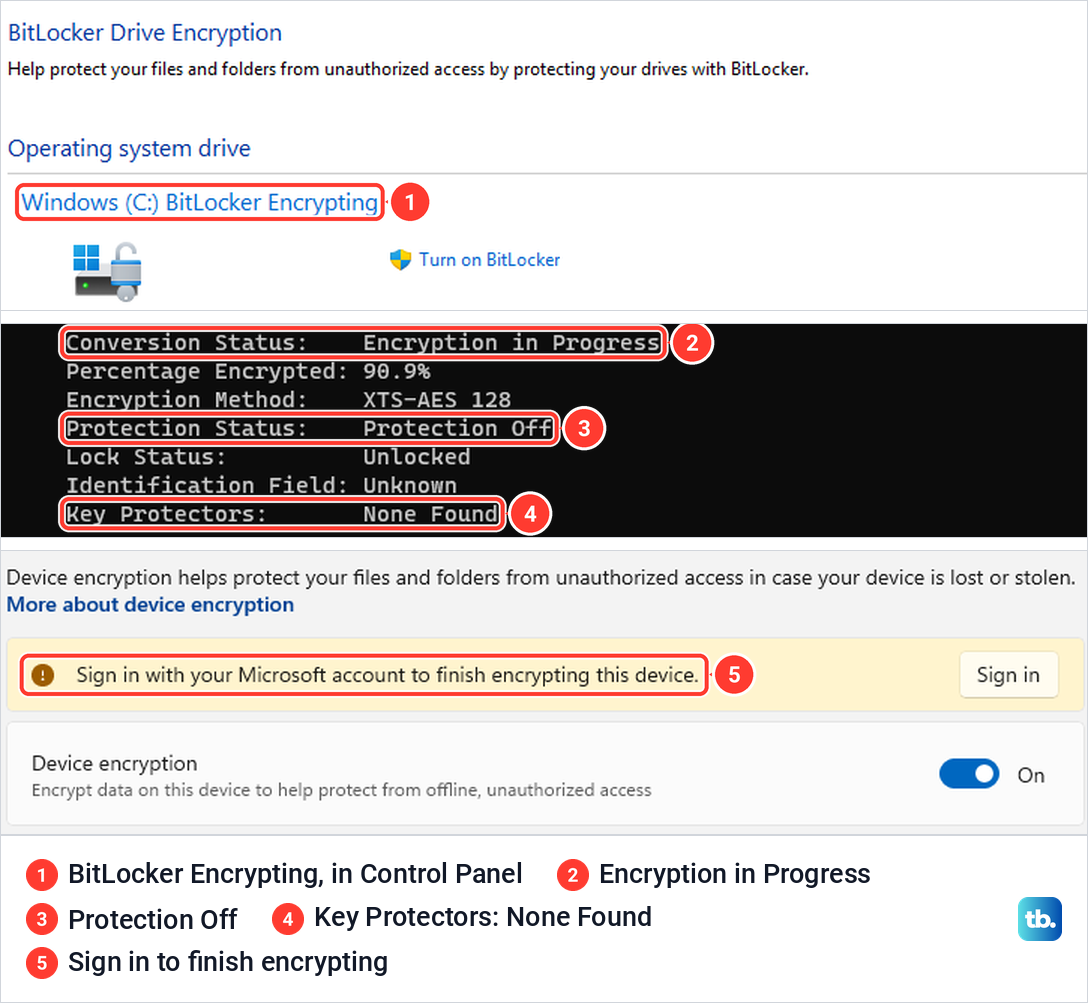
Task: Select the Lock Status Unlocked line
Action: (269, 456)
